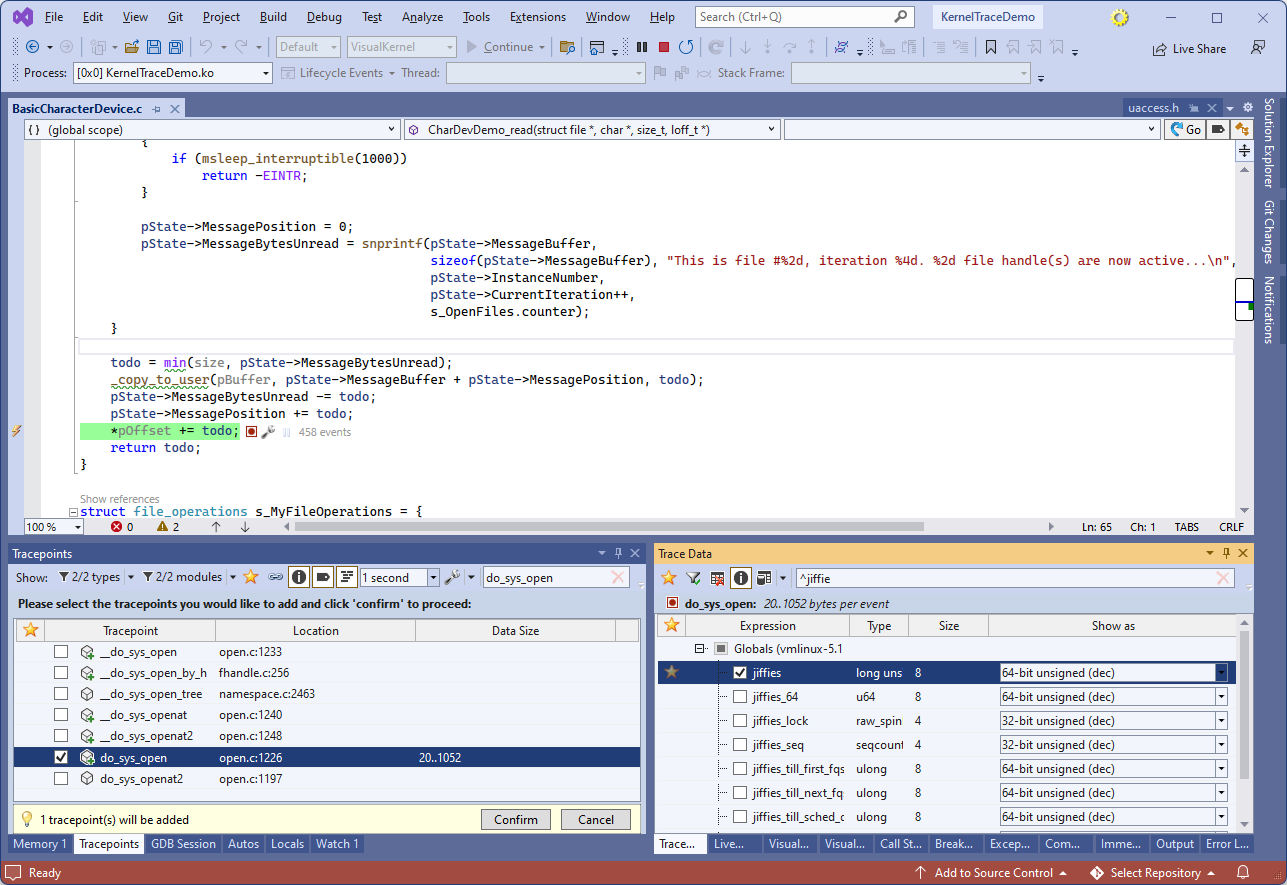
Task: Switch to the GDB Session tab
Action: [x=183, y=844]
